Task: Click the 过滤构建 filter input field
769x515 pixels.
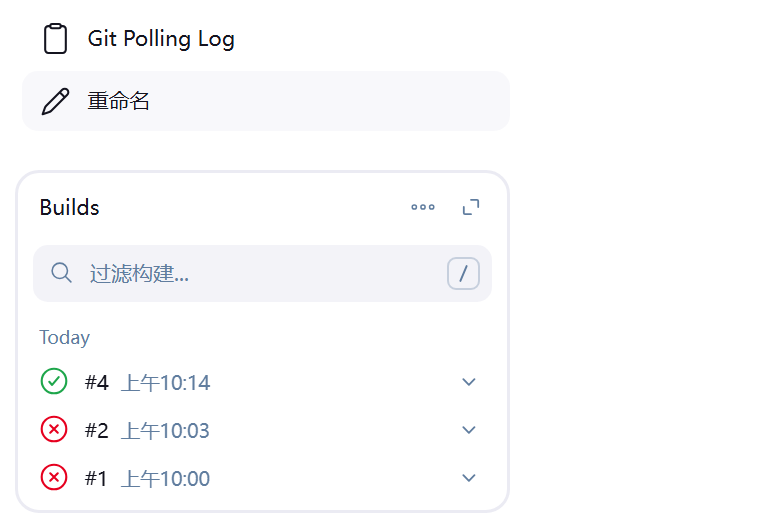Action: pos(262,273)
